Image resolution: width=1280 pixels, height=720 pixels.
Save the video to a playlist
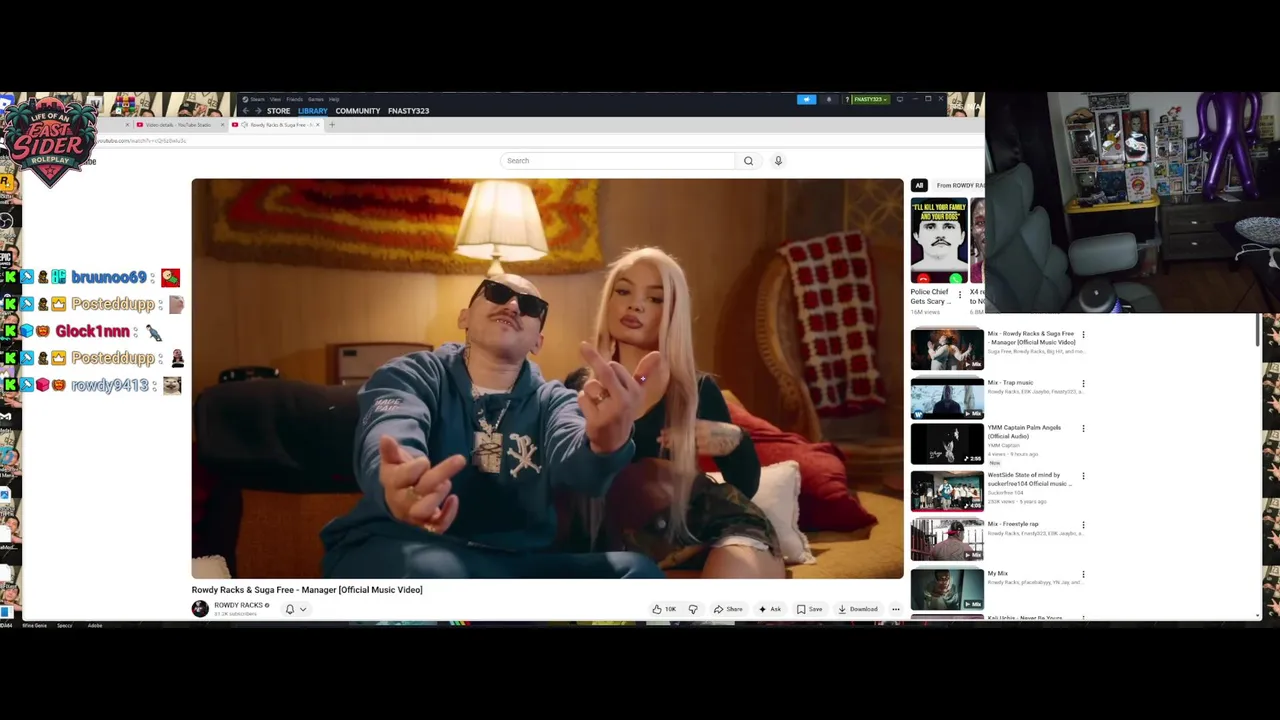click(x=810, y=609)
